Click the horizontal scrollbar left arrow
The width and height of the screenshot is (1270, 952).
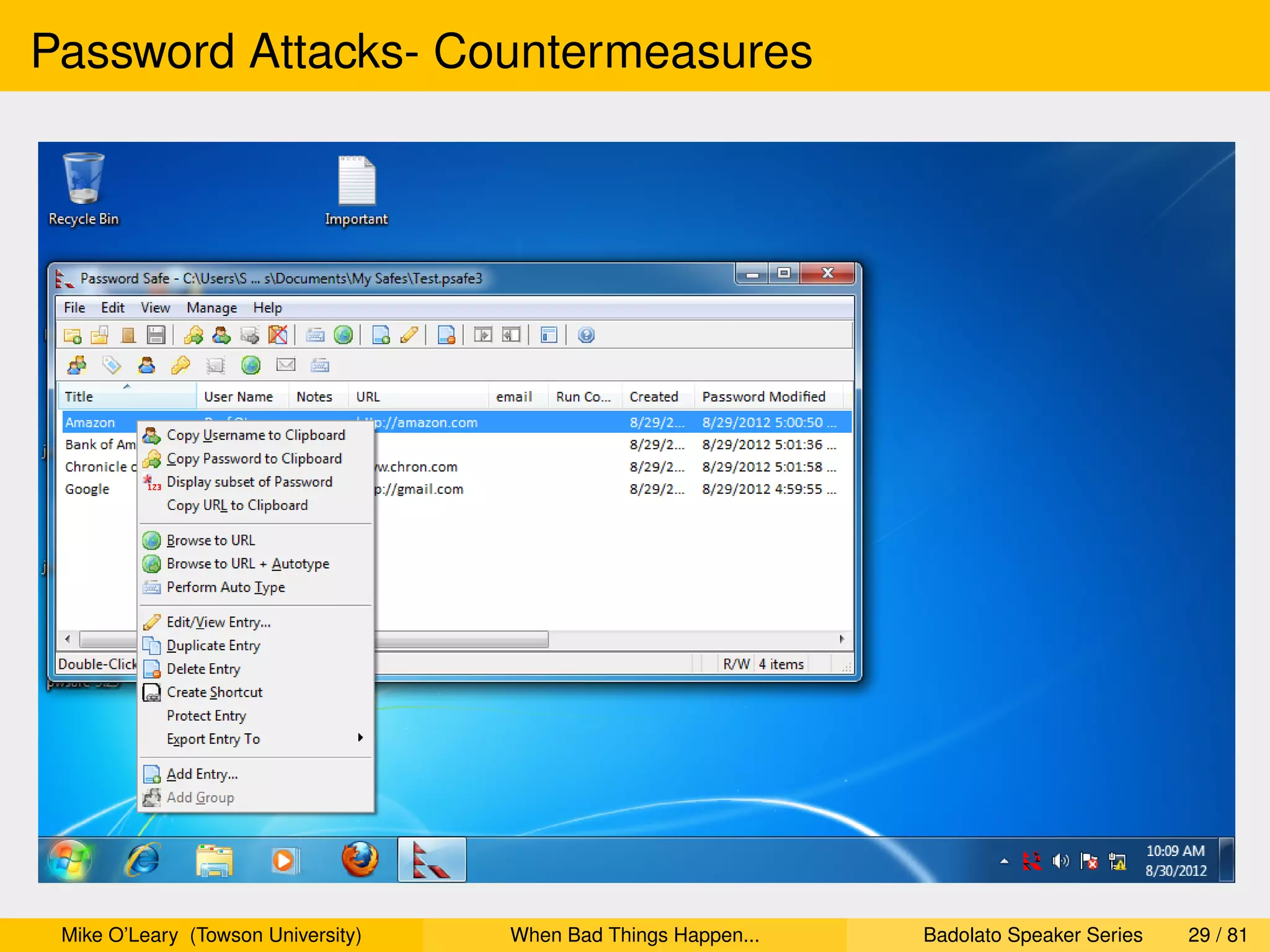point(68,639)
